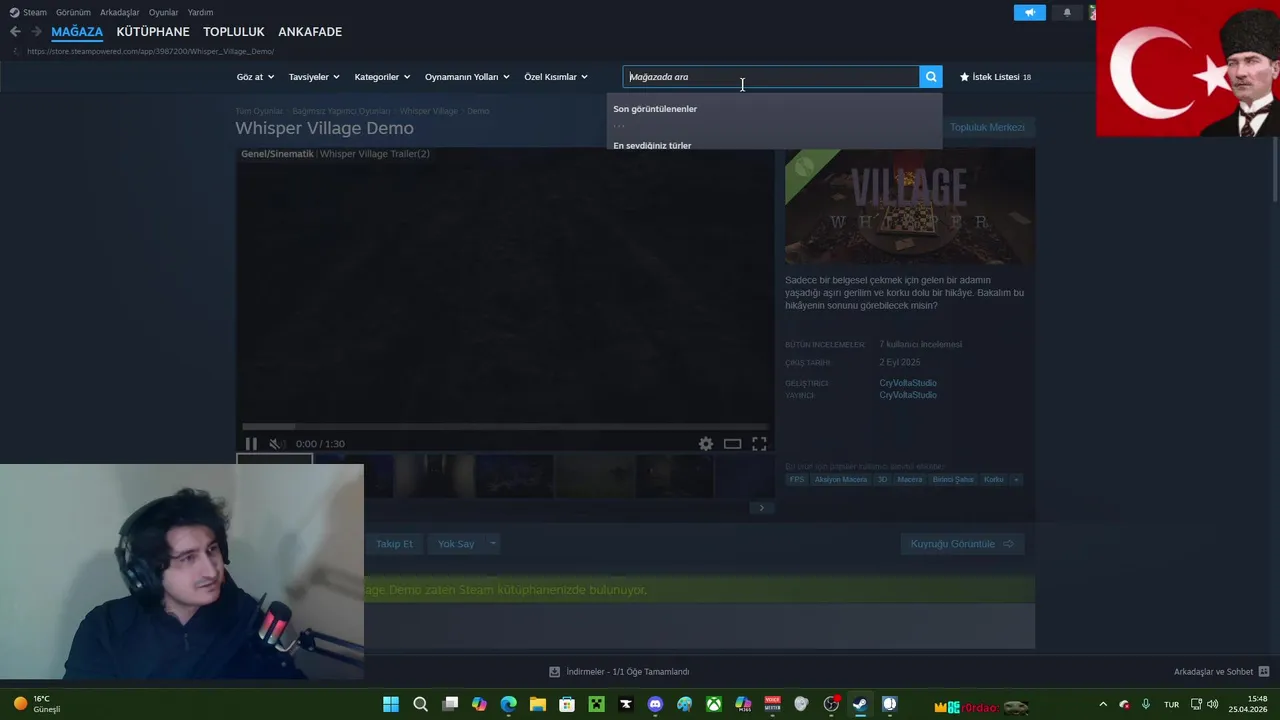The height and width of the screenshot is (720, 1280).
Task: Open volume control in system tray
Action: (1213, 705)
